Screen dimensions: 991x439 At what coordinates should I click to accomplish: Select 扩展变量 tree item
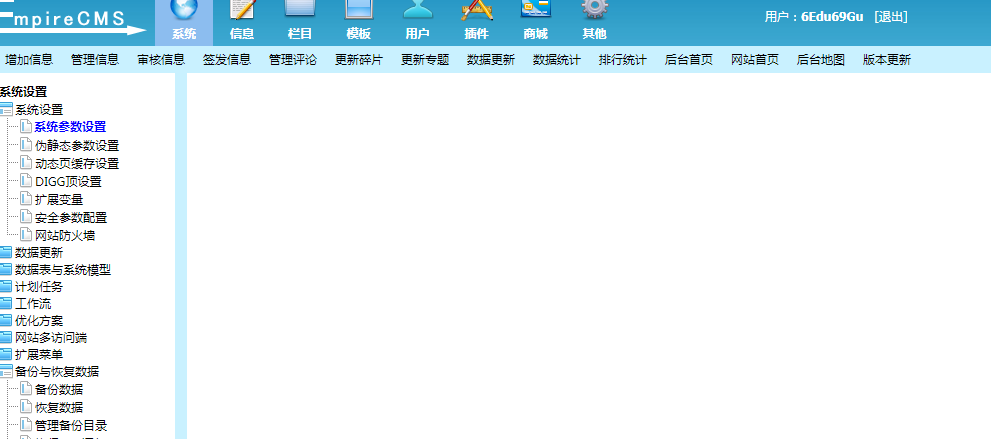pos(59,200)
